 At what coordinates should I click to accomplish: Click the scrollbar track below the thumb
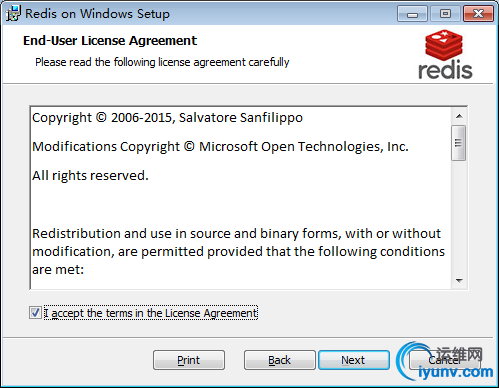[459, 217]
